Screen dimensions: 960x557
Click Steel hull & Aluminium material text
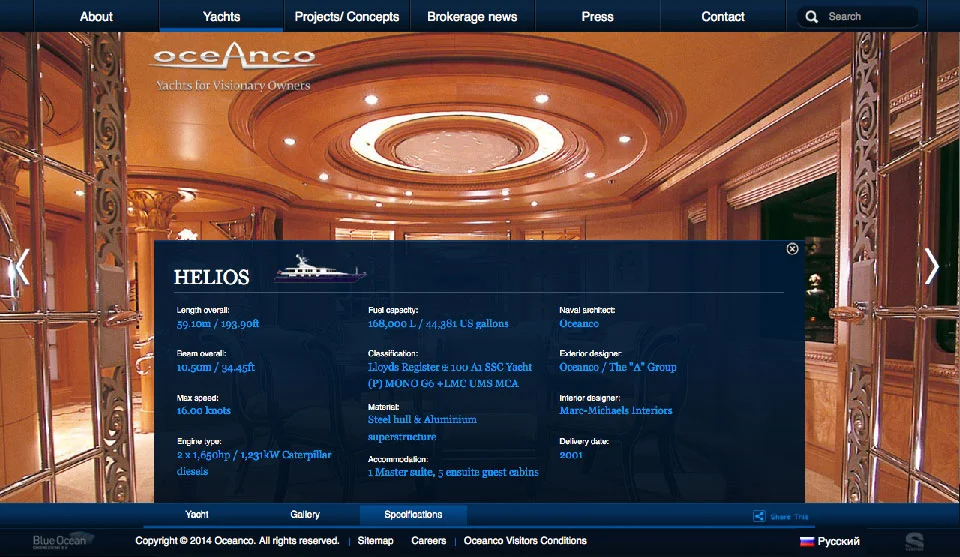(x=422, y=428)
